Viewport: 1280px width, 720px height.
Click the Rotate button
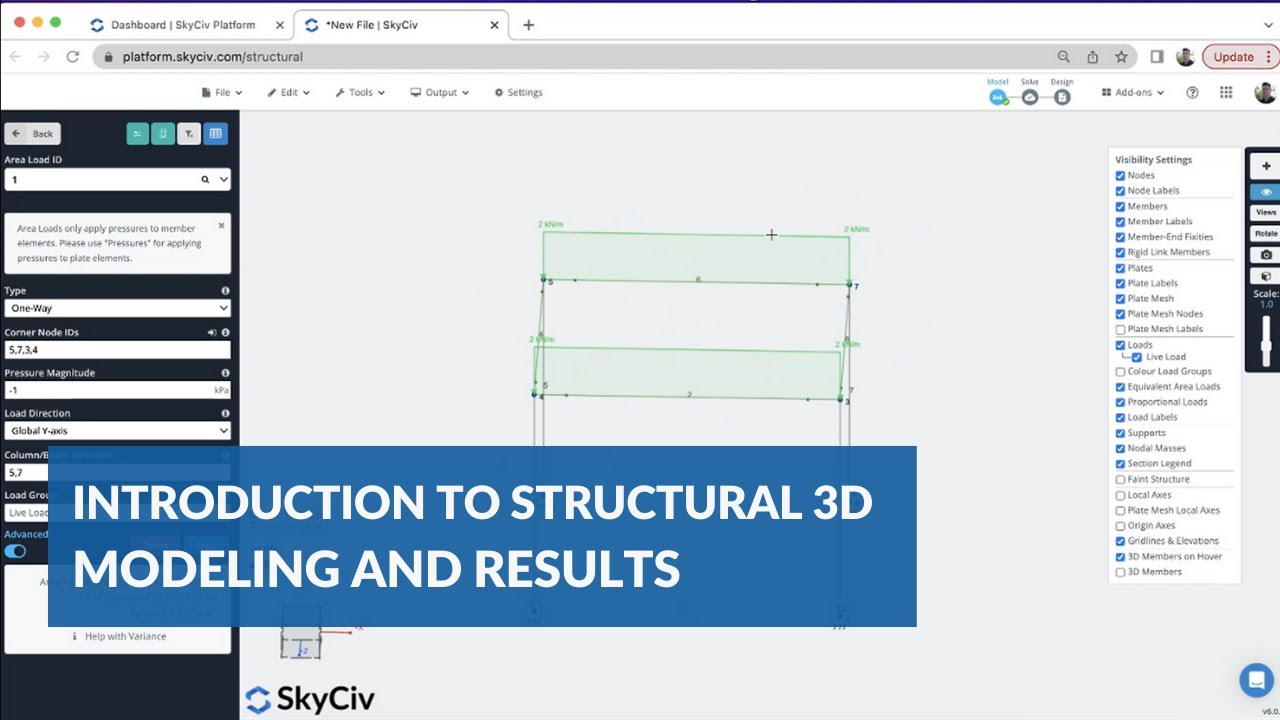coord(1266,233)
